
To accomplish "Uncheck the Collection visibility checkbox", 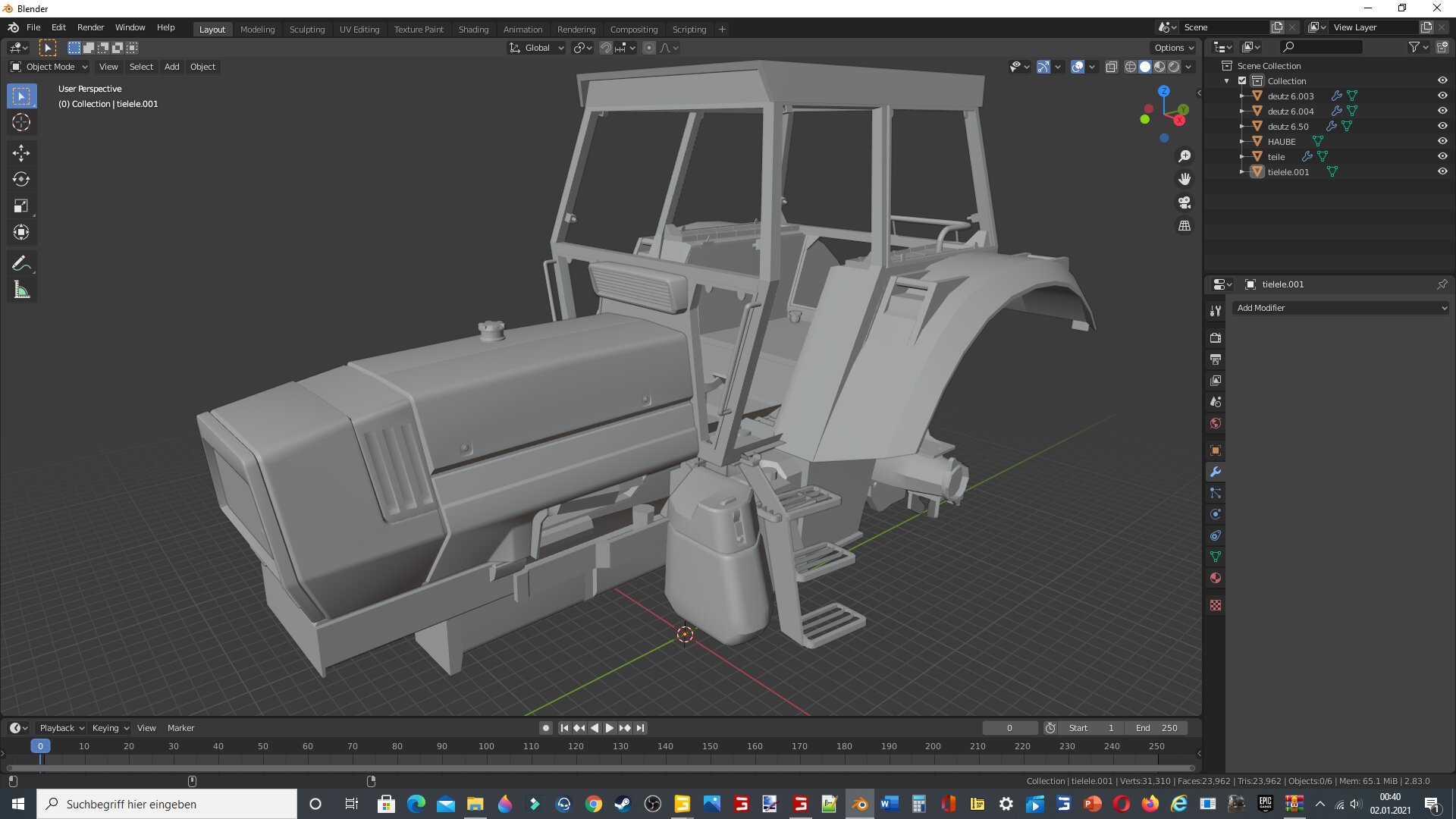I will 1242,81.
